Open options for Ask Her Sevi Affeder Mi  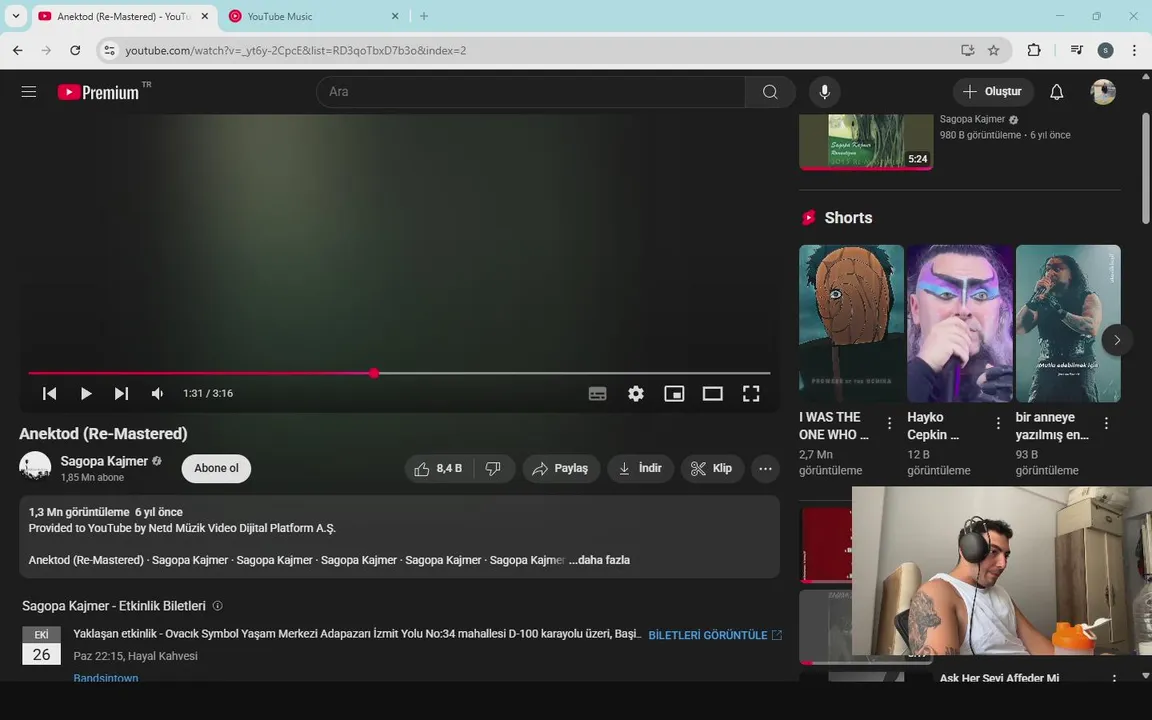click(1114, 678)
